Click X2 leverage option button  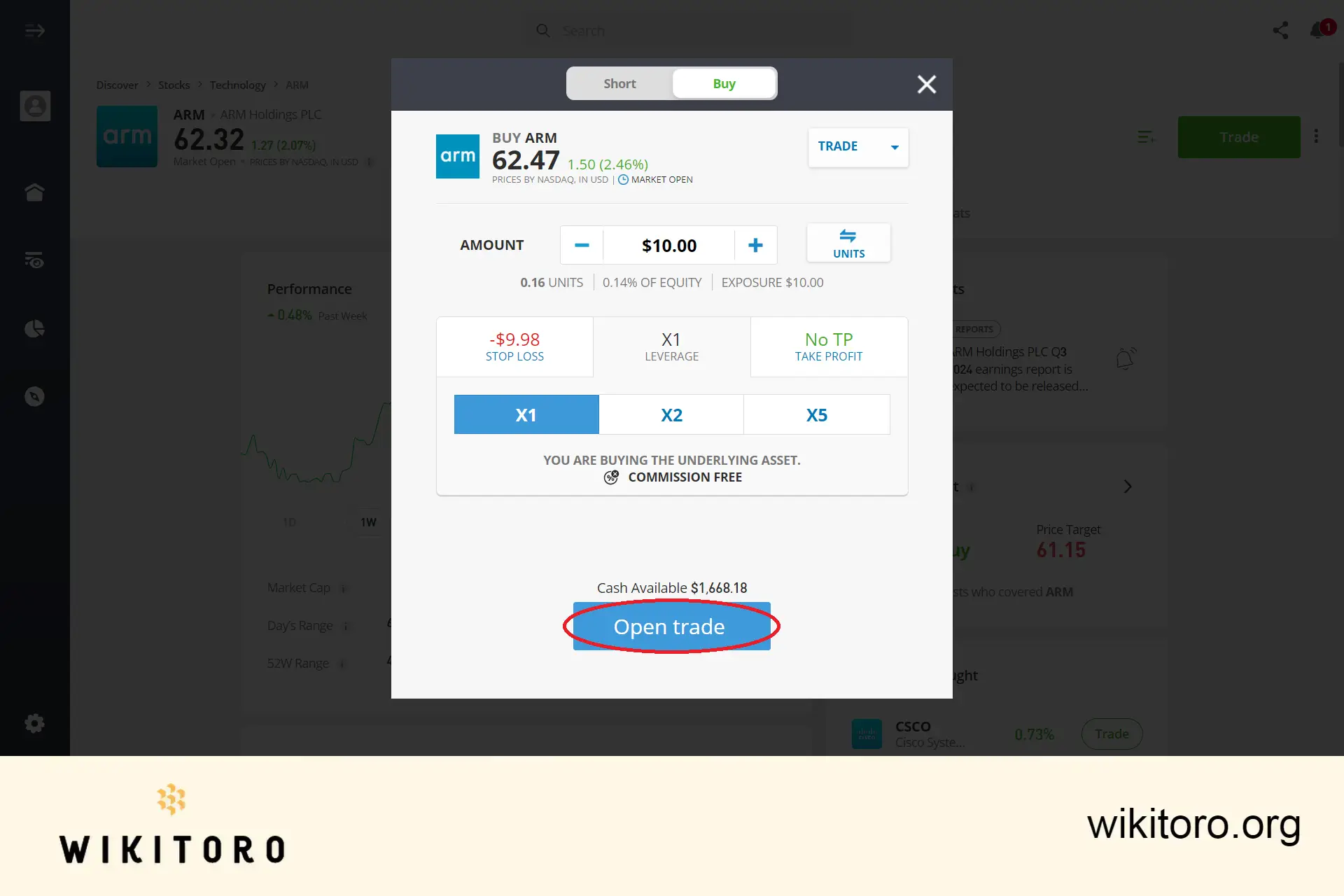point(671,414)
